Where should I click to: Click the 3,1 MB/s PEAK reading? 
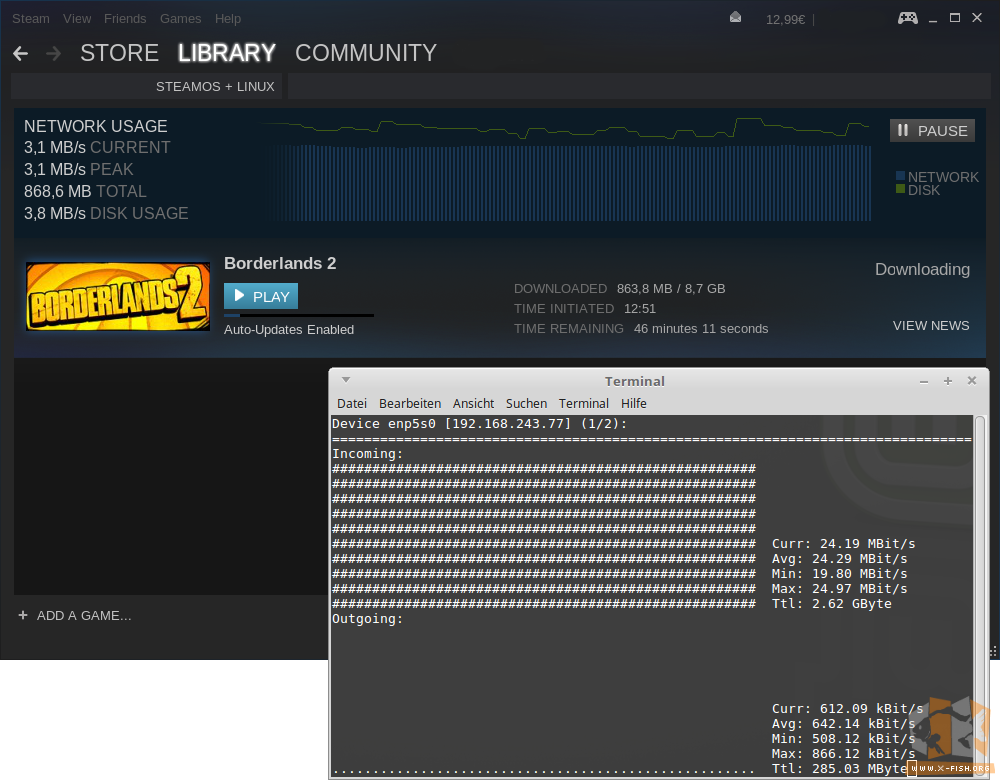tap(78, 170)
